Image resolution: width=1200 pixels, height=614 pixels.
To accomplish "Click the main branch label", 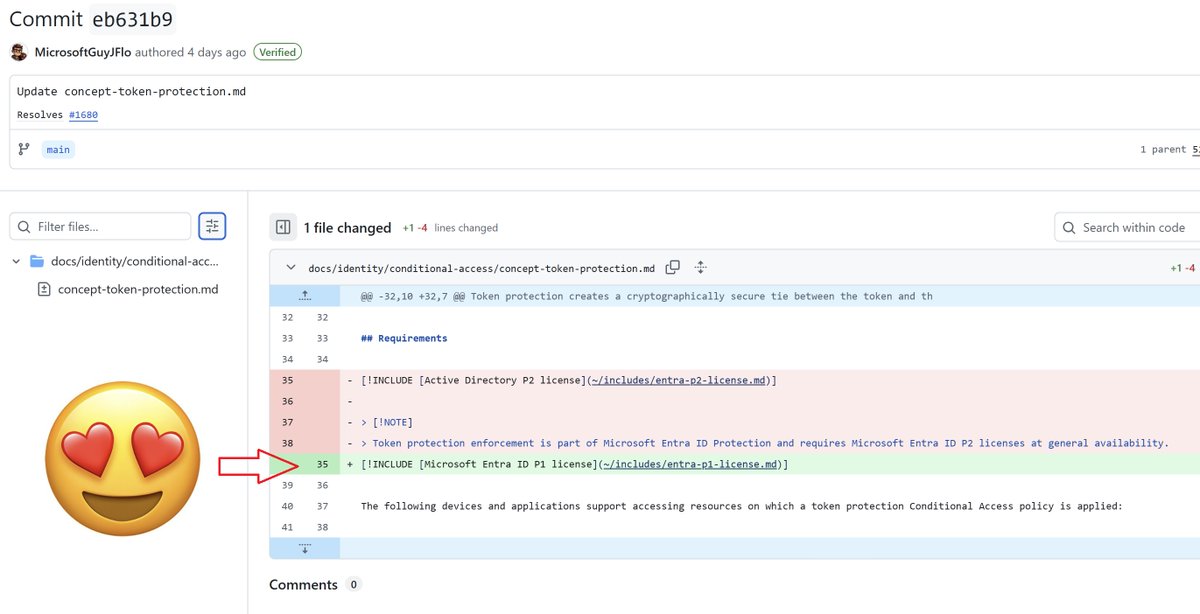I will (x=58, y=149).
